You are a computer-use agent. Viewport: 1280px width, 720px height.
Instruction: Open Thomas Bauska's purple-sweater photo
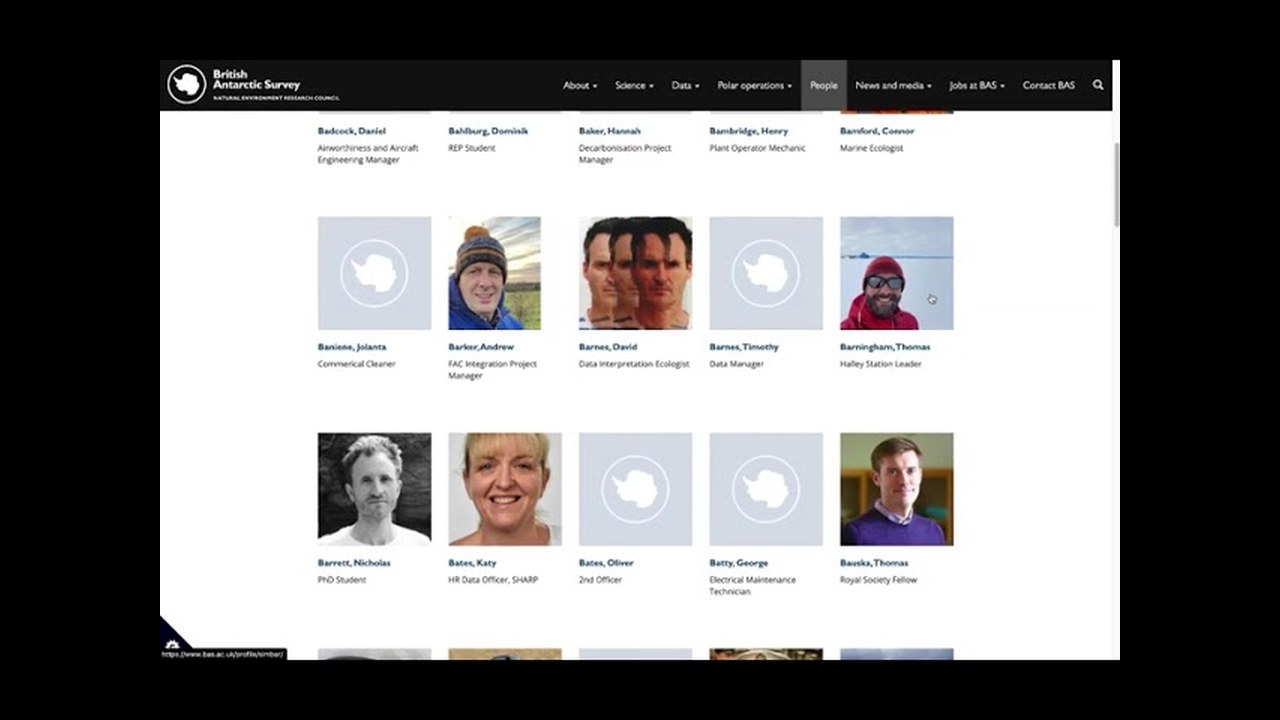[897, 489]
